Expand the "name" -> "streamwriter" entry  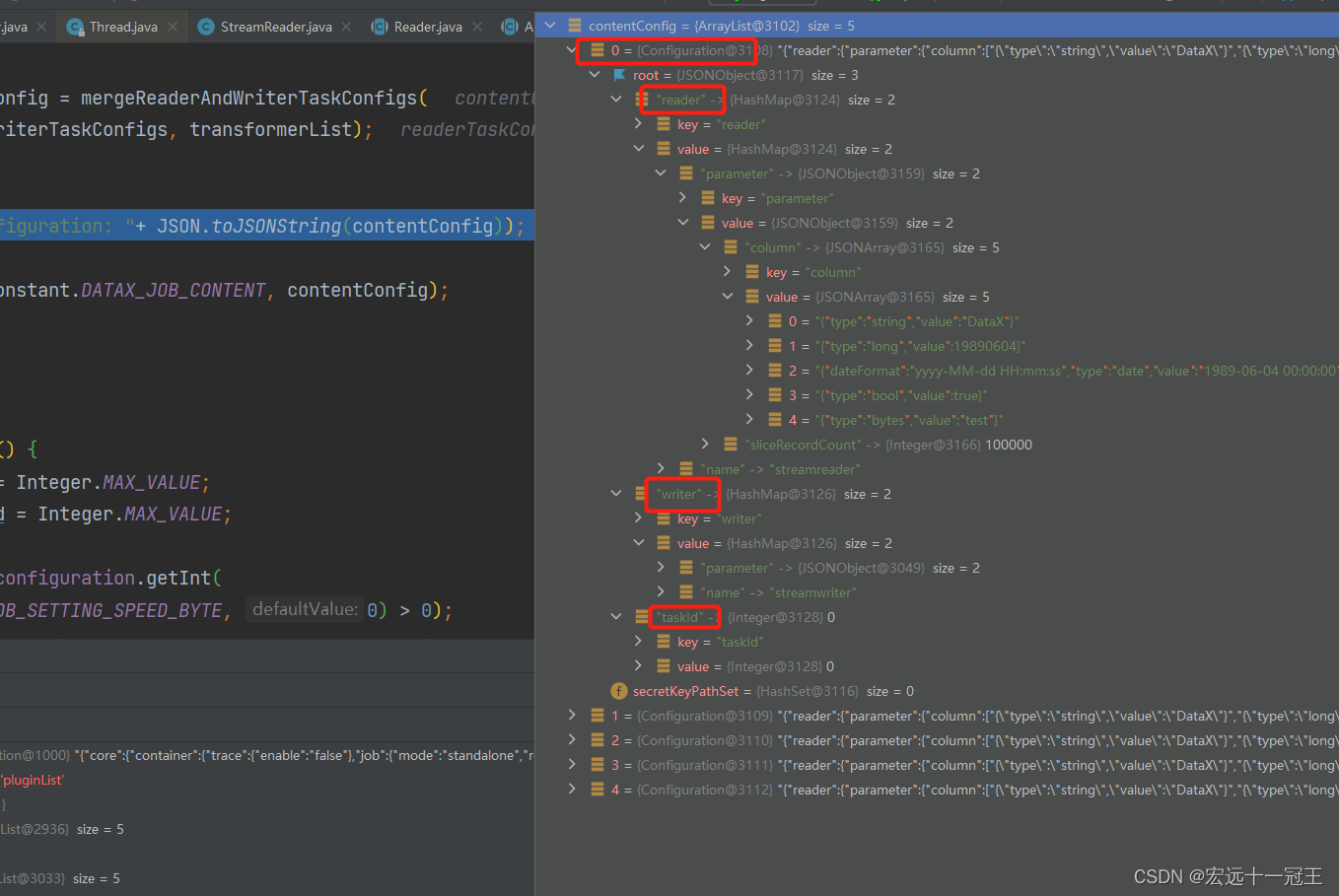pos(661,592)
